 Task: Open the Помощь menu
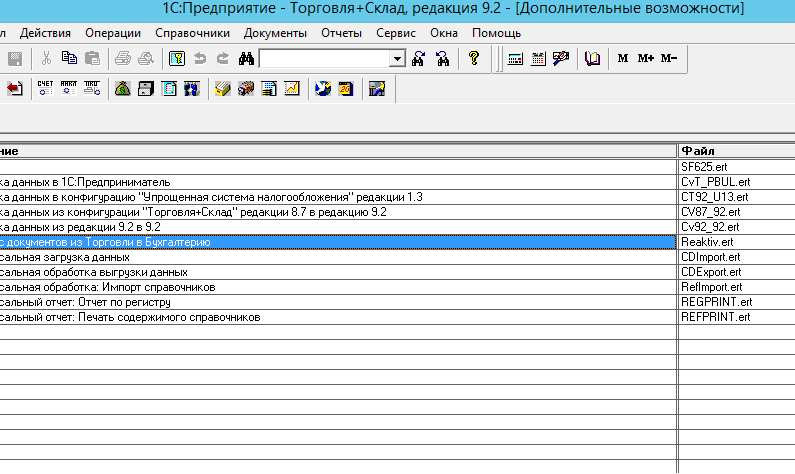click(x=496, y=33)
